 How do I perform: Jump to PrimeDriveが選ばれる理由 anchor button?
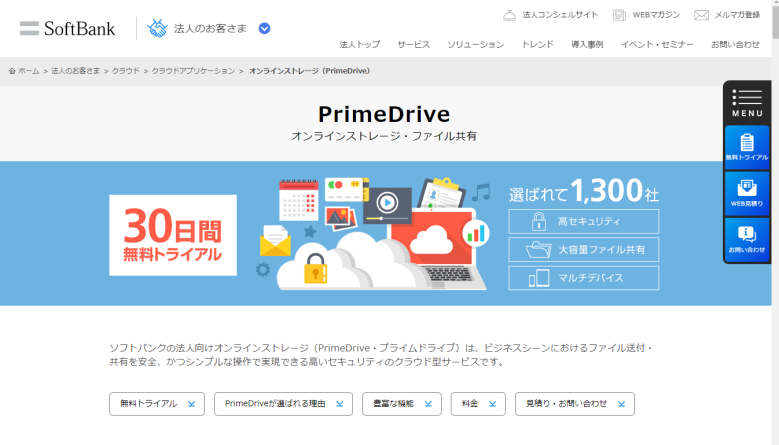(283, 404)
